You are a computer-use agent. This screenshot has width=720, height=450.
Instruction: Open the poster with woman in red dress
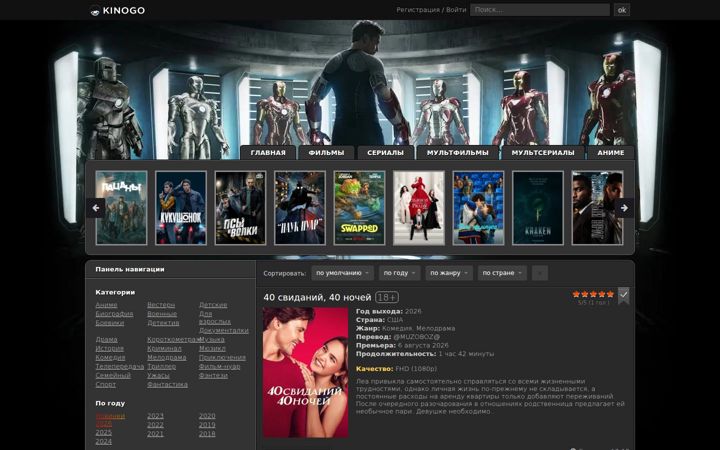pos(419,208)
